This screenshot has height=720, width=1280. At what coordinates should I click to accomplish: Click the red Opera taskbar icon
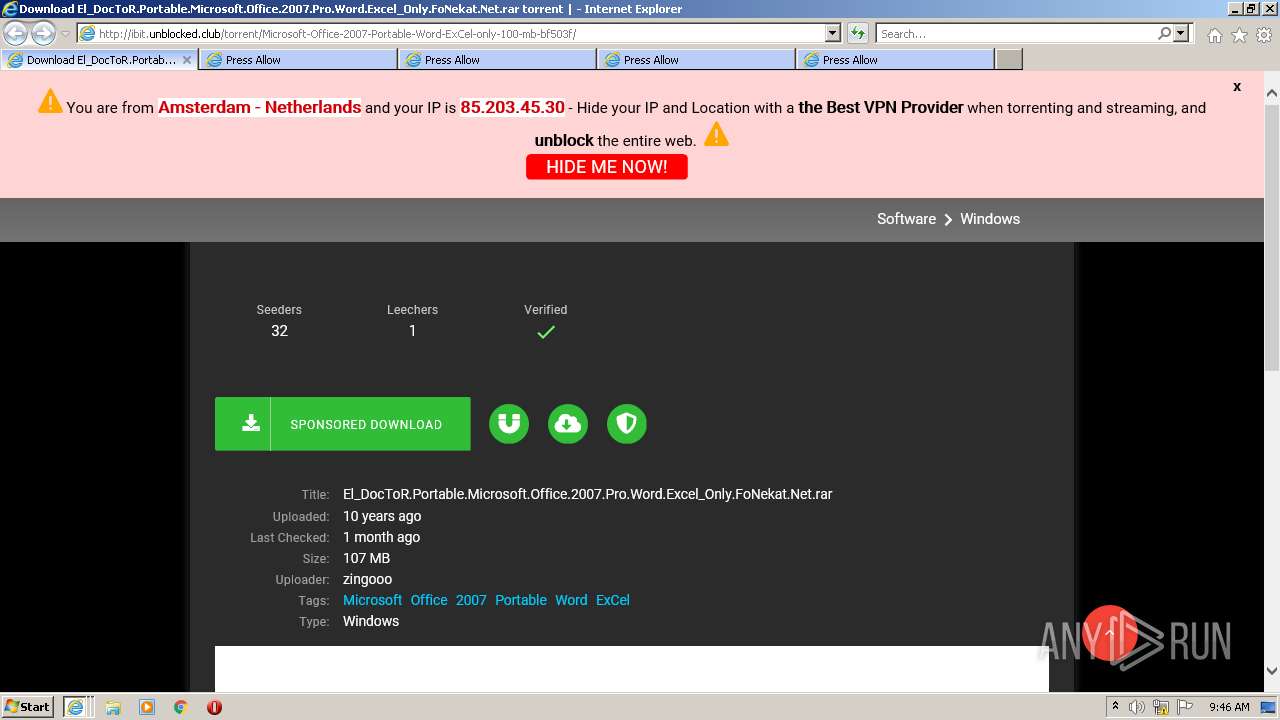pos(214,707)
